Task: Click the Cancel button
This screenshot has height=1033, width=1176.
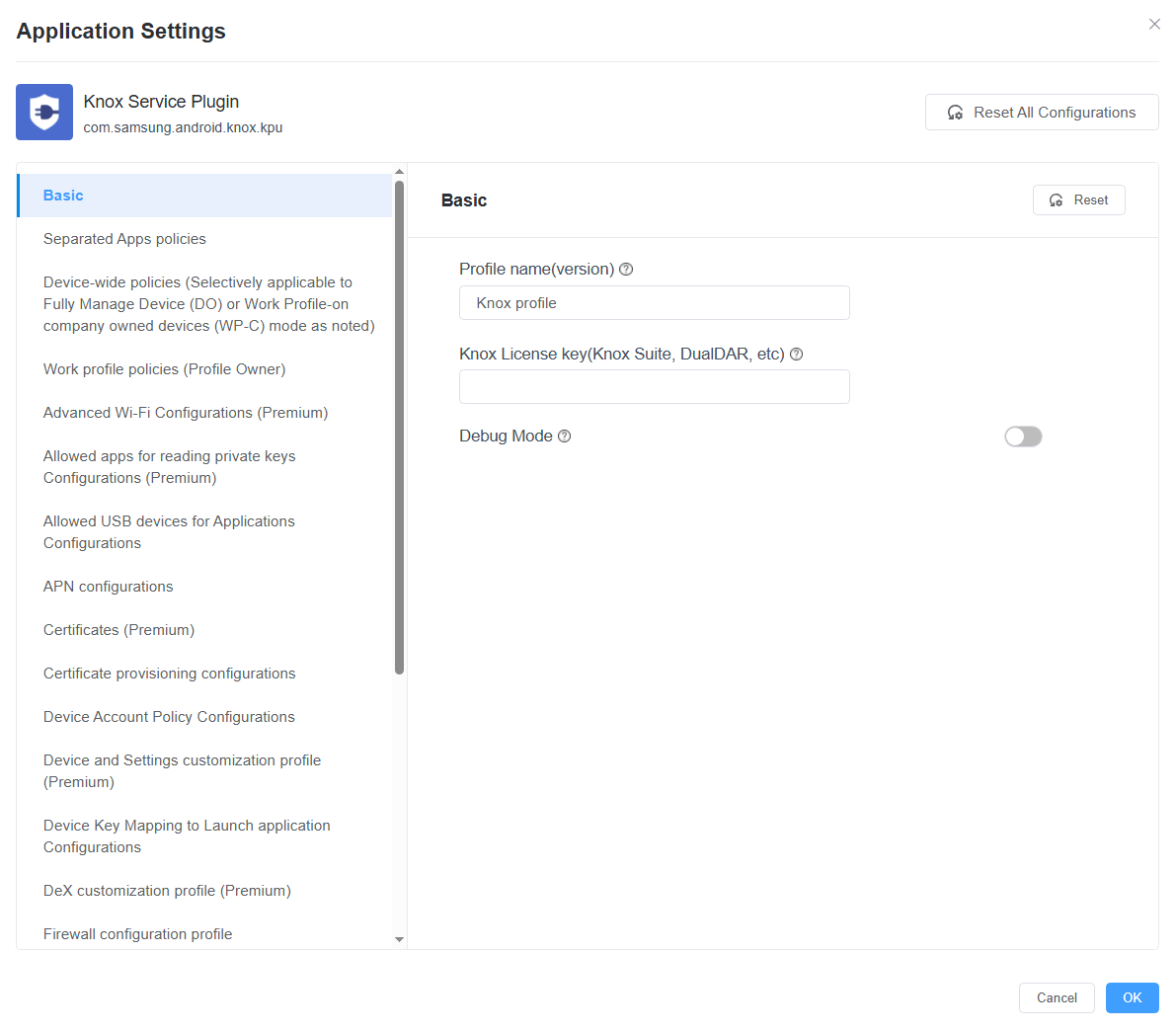Action: tap(1057, 997)
